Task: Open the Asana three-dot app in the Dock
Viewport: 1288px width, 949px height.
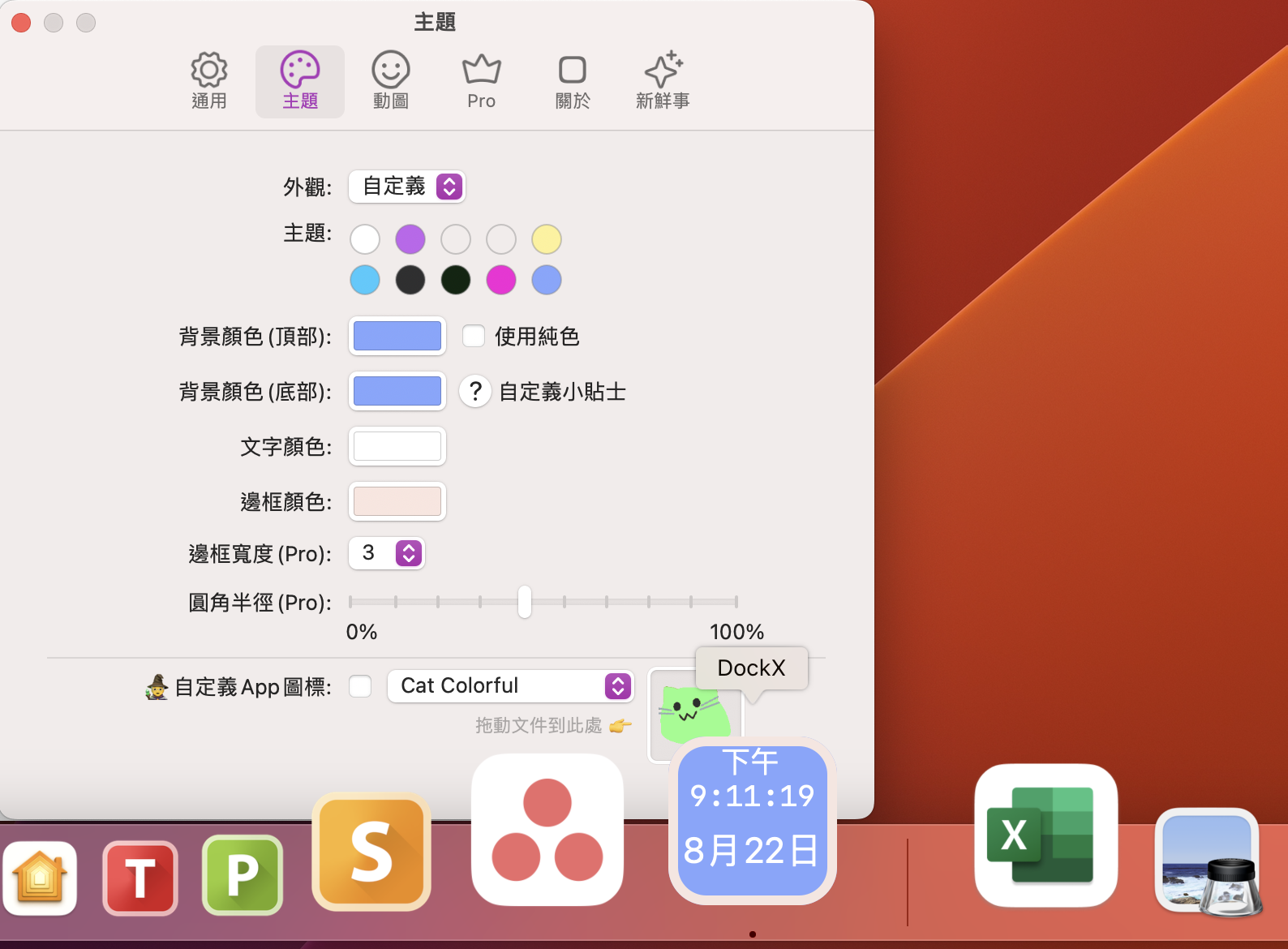Action: pos(547,830)
